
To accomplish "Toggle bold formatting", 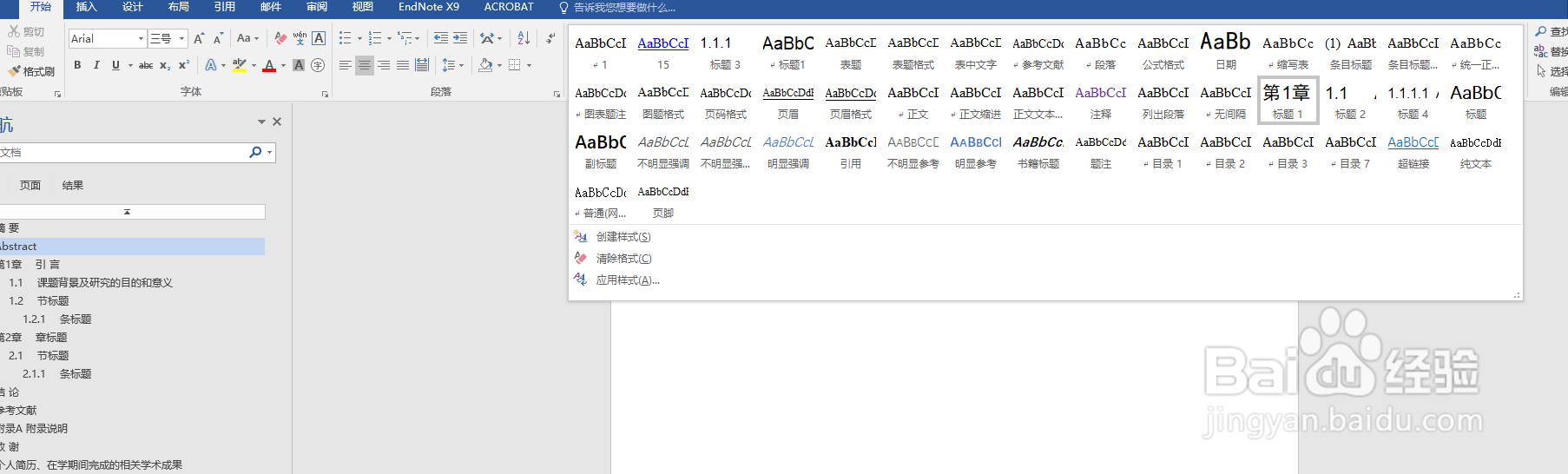I will [x=77, y=65].
